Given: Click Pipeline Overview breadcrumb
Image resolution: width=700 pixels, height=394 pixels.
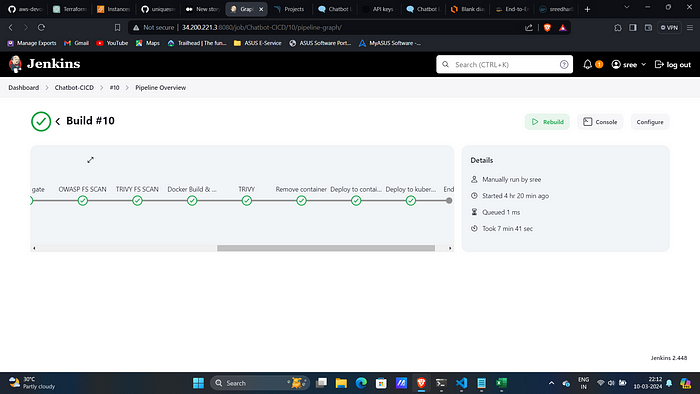Looking at the screenshot, I should pyautogui.click(x=161, y=87).
